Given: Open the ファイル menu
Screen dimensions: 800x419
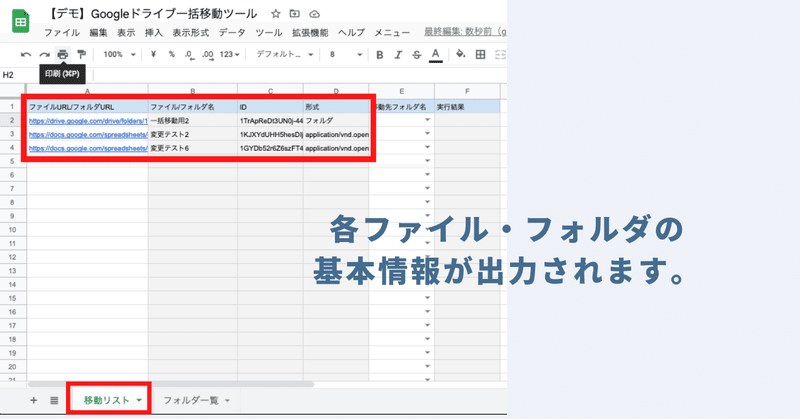Looking at the screenshot, I should pyautogui.click(x=62, y=33).
